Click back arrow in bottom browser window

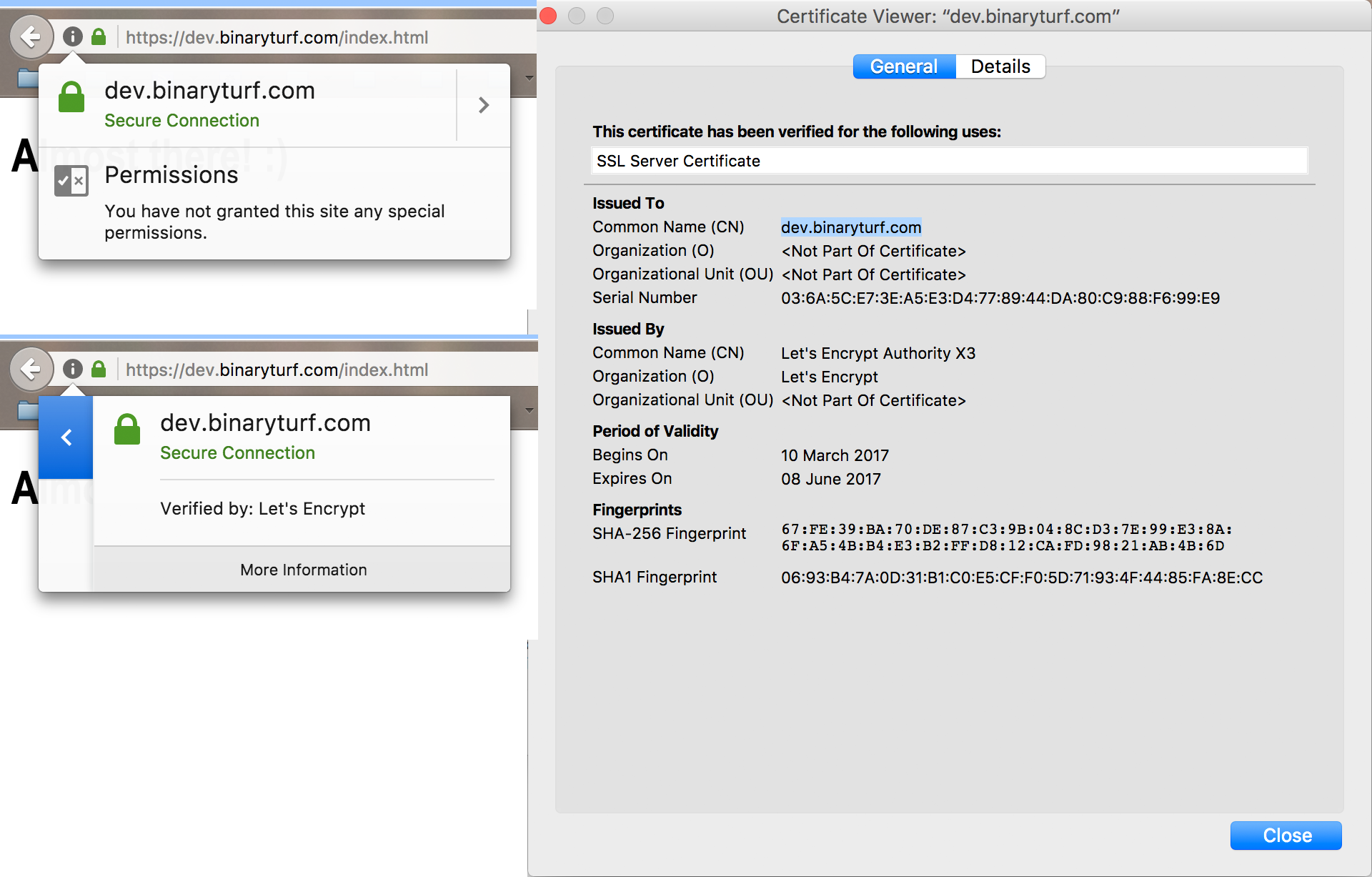tap(31, 369)
